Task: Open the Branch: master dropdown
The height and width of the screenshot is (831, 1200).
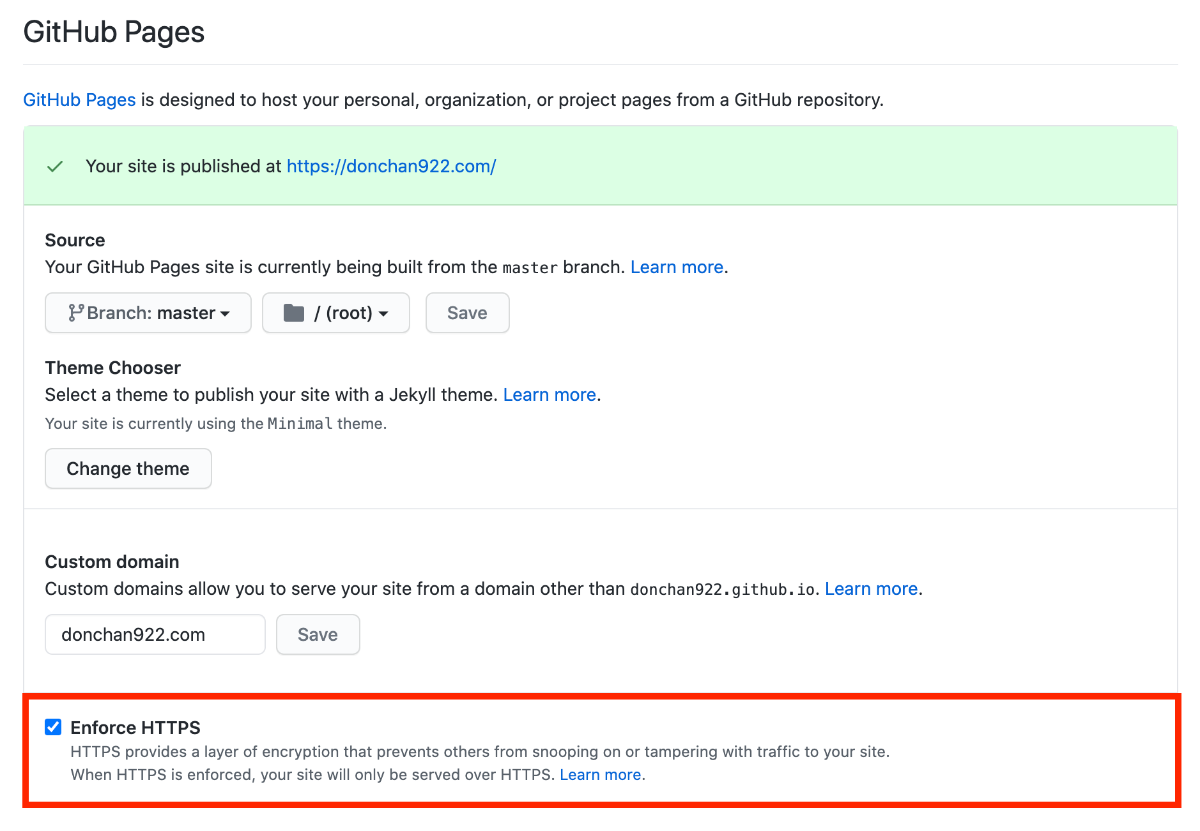Action: pos(148,313)
